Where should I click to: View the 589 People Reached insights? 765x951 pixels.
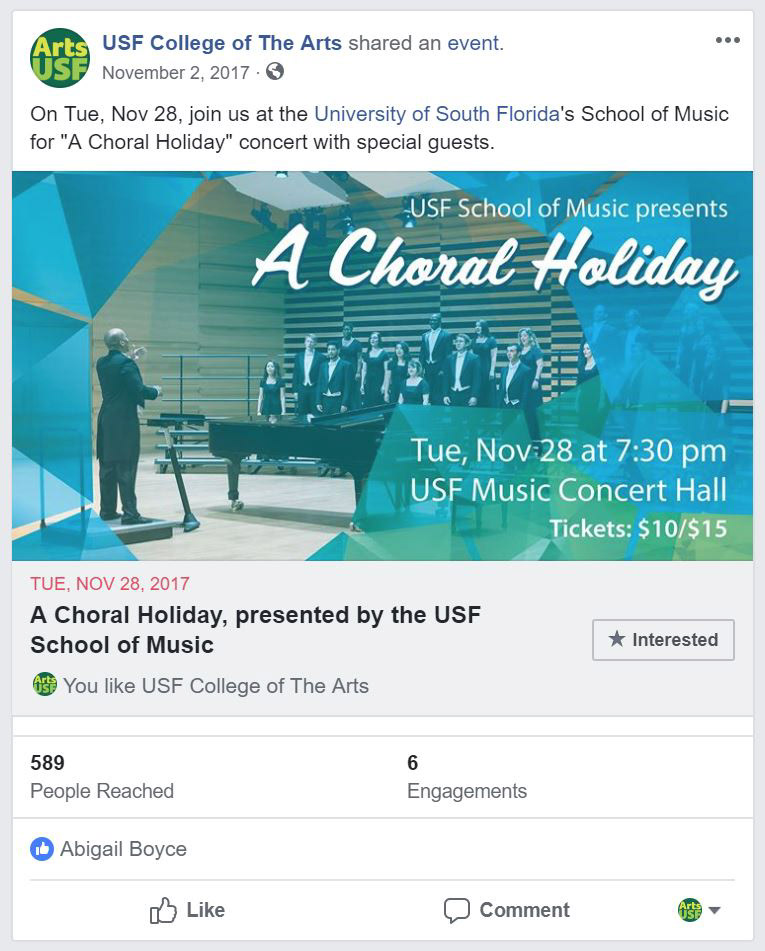coord(102,777)
